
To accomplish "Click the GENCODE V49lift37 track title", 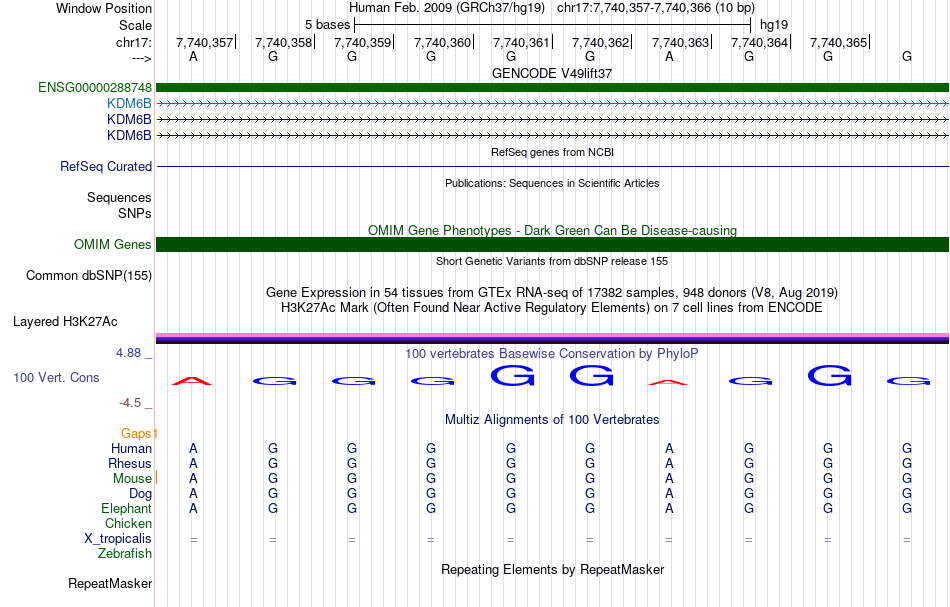I will tap(552, 73).
